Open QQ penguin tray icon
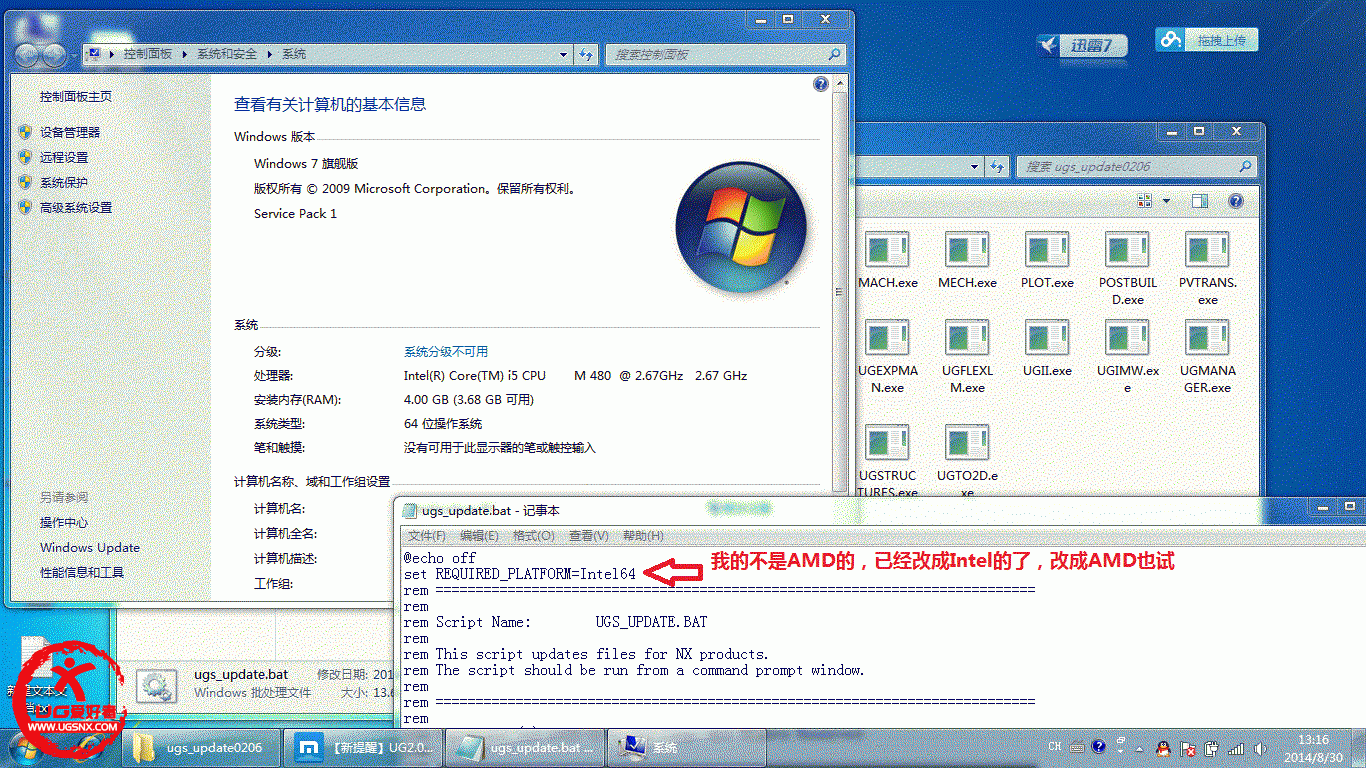The height and width of the screenshot is (768, 1366). 1163,747
